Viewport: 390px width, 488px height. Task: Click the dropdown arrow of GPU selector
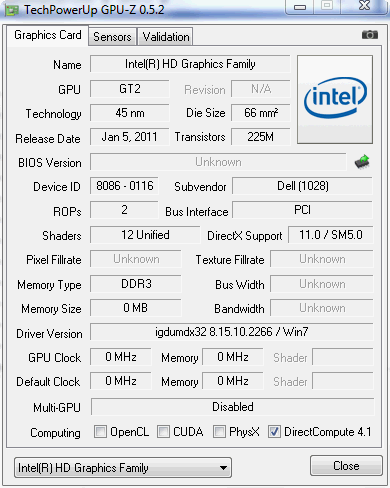[224, 468]
